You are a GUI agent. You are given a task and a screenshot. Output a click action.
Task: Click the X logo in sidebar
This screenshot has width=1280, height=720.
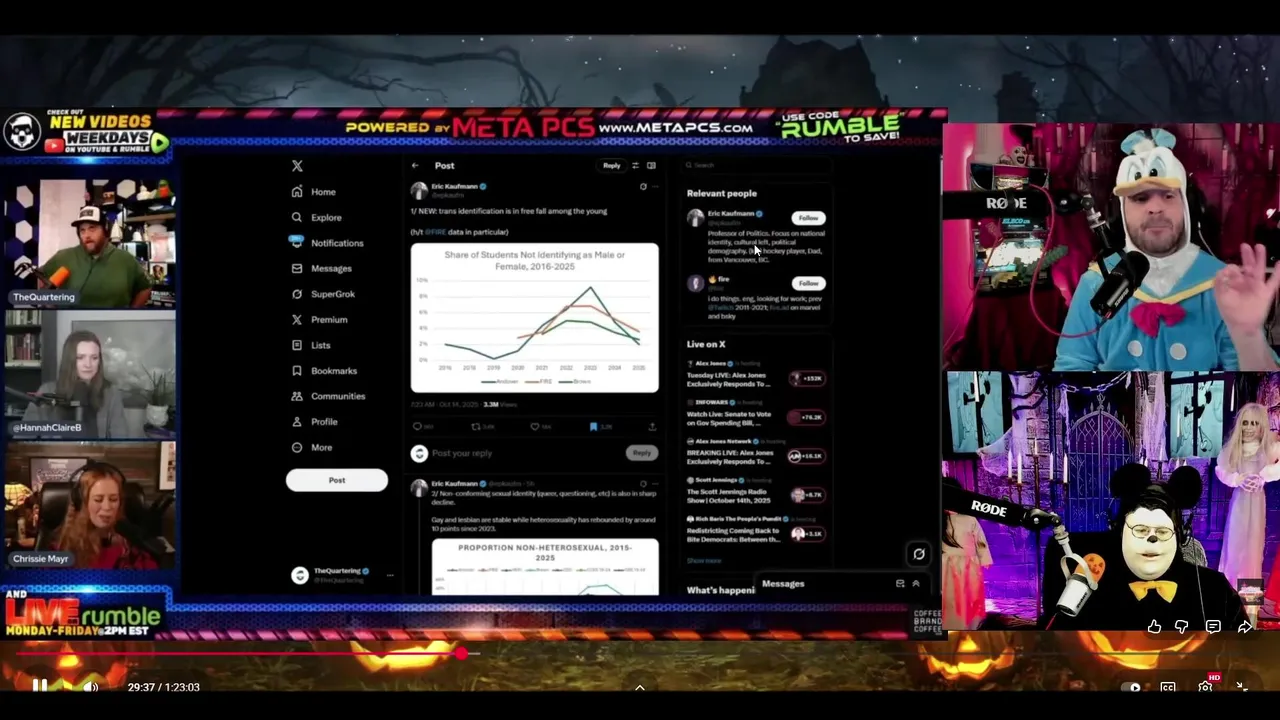pos(297,166)
